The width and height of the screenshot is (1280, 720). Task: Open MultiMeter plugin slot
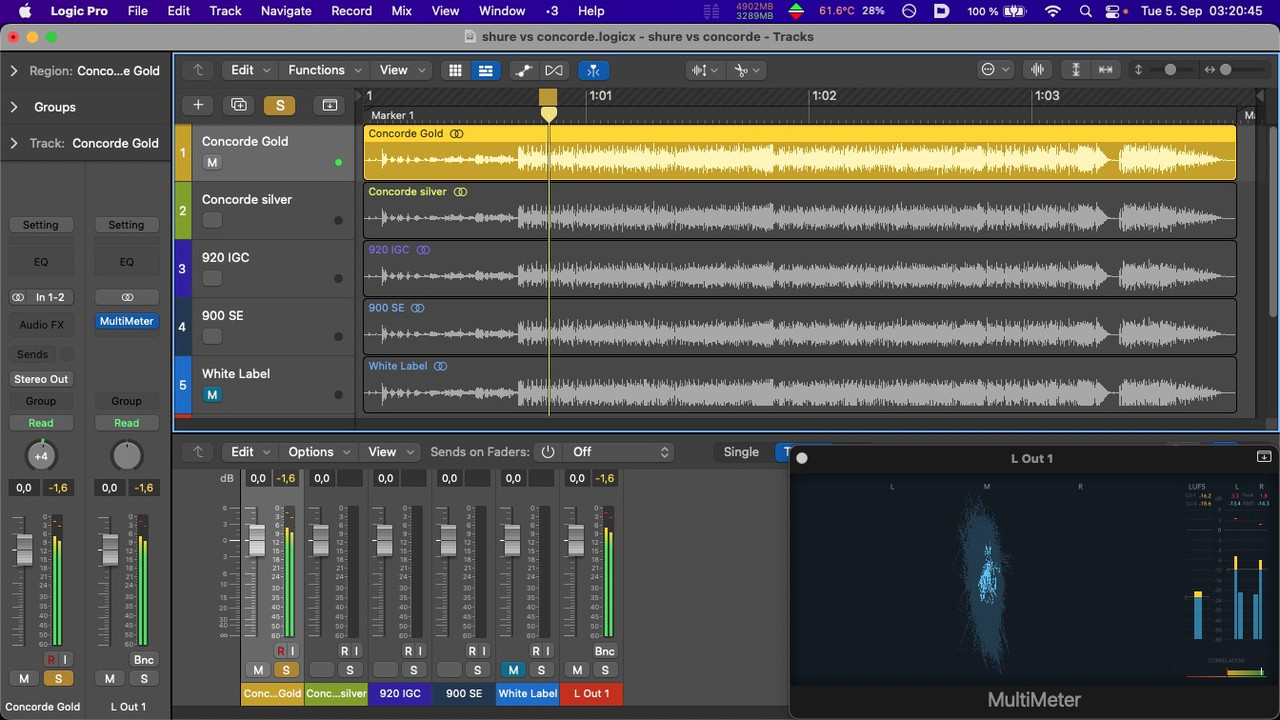pos(127,321)
